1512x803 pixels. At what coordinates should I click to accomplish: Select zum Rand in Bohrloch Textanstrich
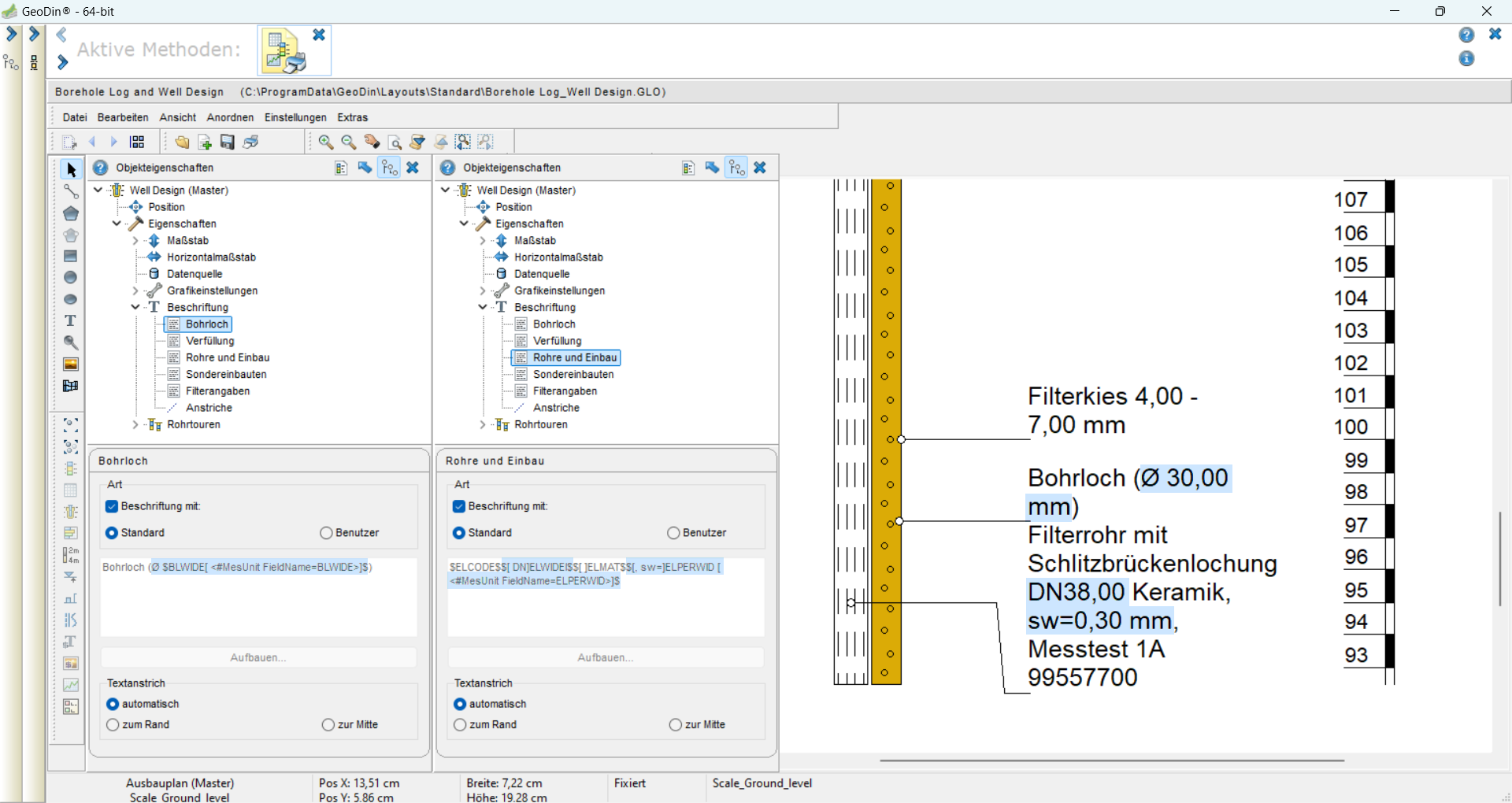coord(113,724)
